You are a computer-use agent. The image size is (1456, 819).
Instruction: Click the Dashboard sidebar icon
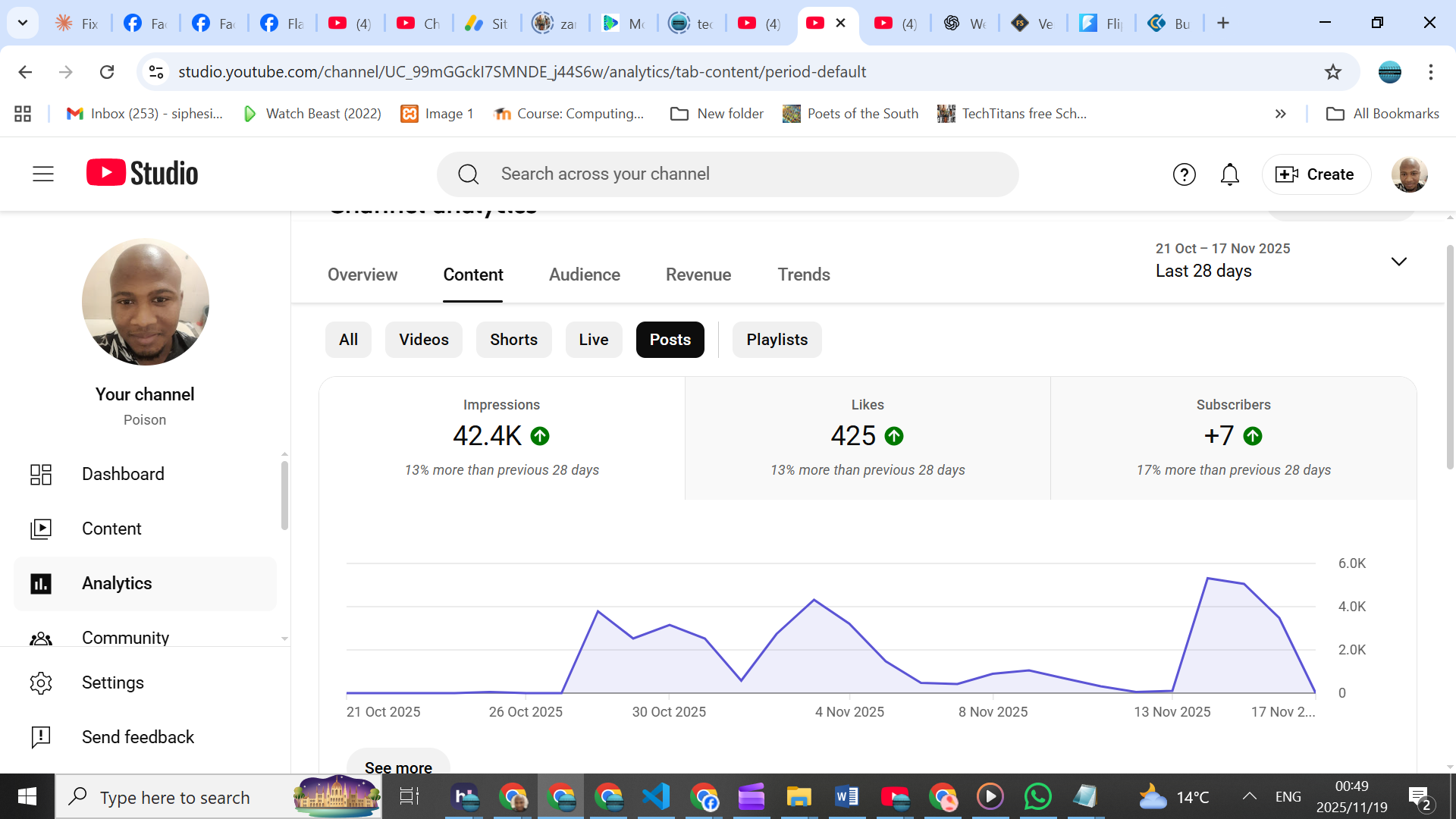point(41,474)
